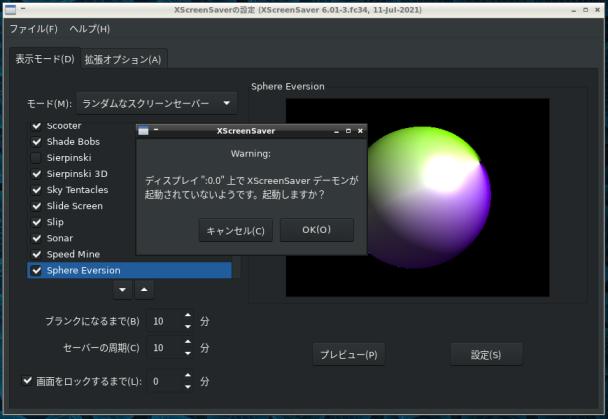Viewport: 608px width, 419px height.
Task: Uncheck the Sierpinski 3D checkbox
Action: (36, 174)
